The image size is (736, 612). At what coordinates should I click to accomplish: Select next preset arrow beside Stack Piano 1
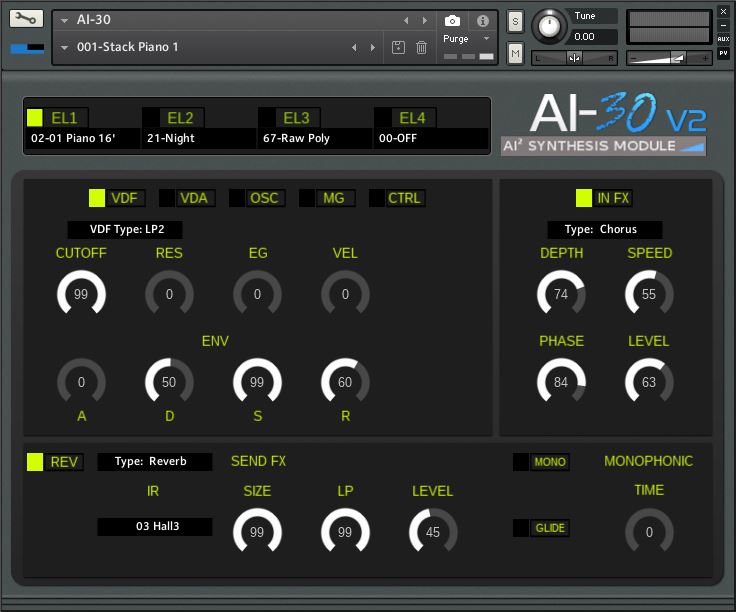[373, 47]
